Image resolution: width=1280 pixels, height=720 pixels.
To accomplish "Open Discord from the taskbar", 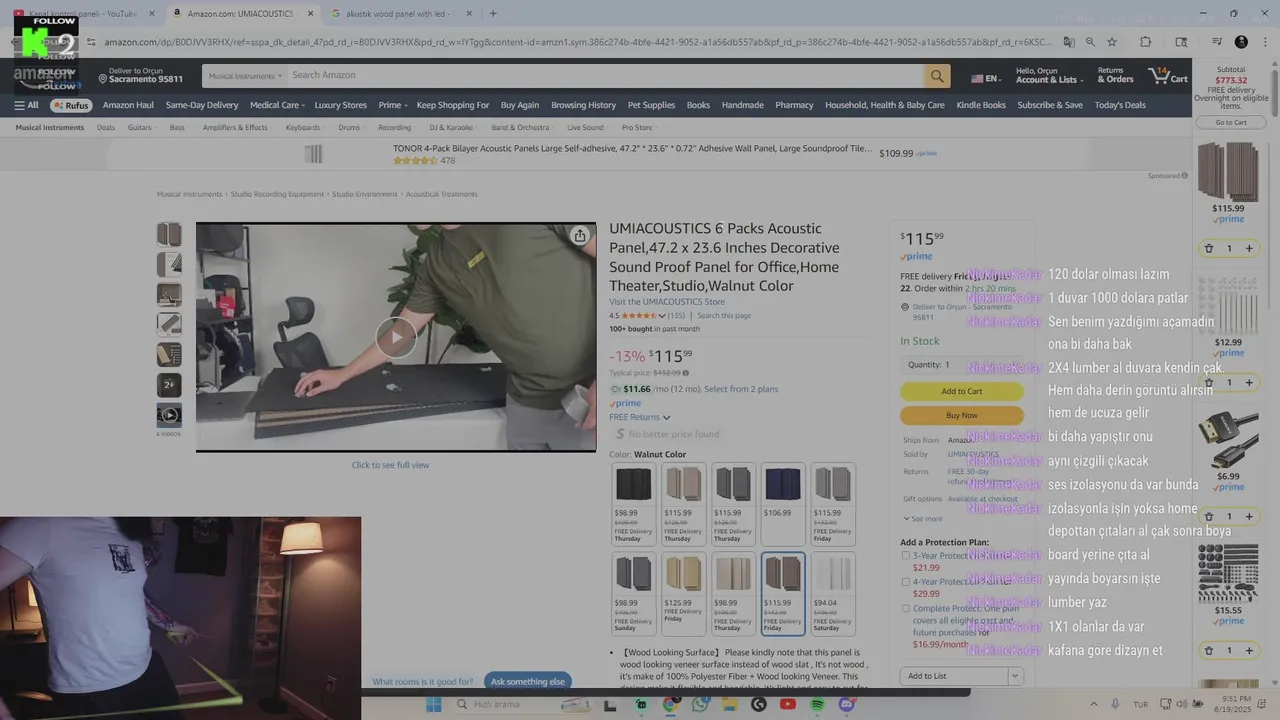I will tap(847, 705).
